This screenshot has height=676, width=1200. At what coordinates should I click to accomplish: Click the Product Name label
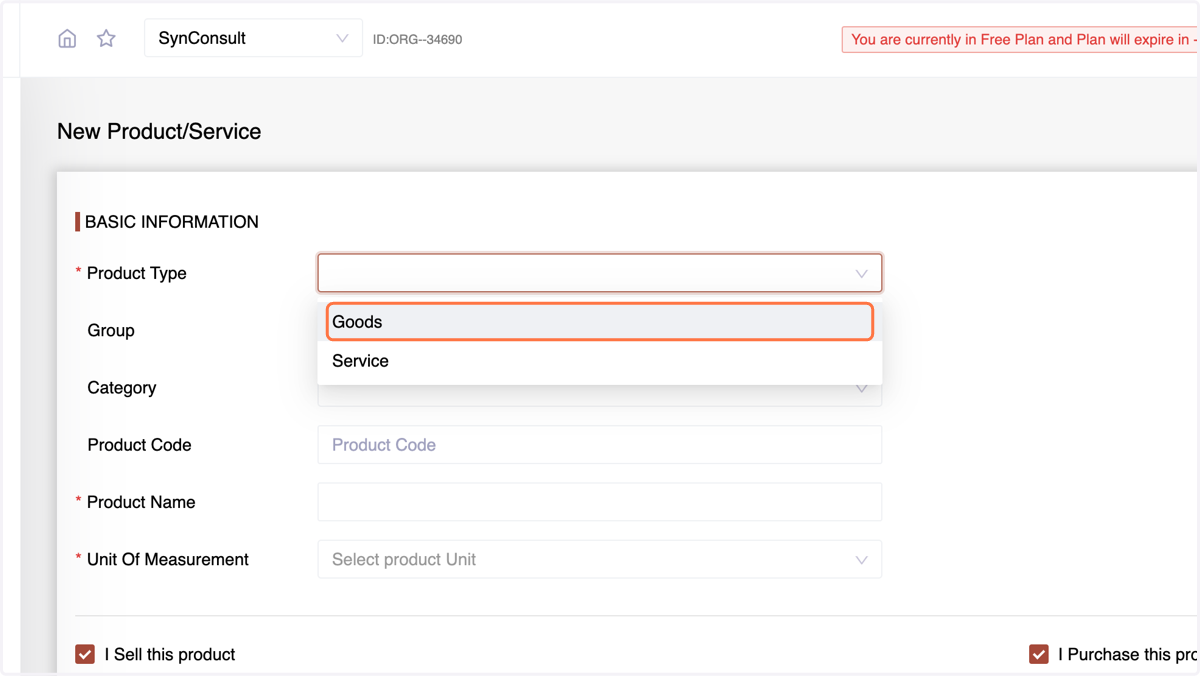pos(141,502)
